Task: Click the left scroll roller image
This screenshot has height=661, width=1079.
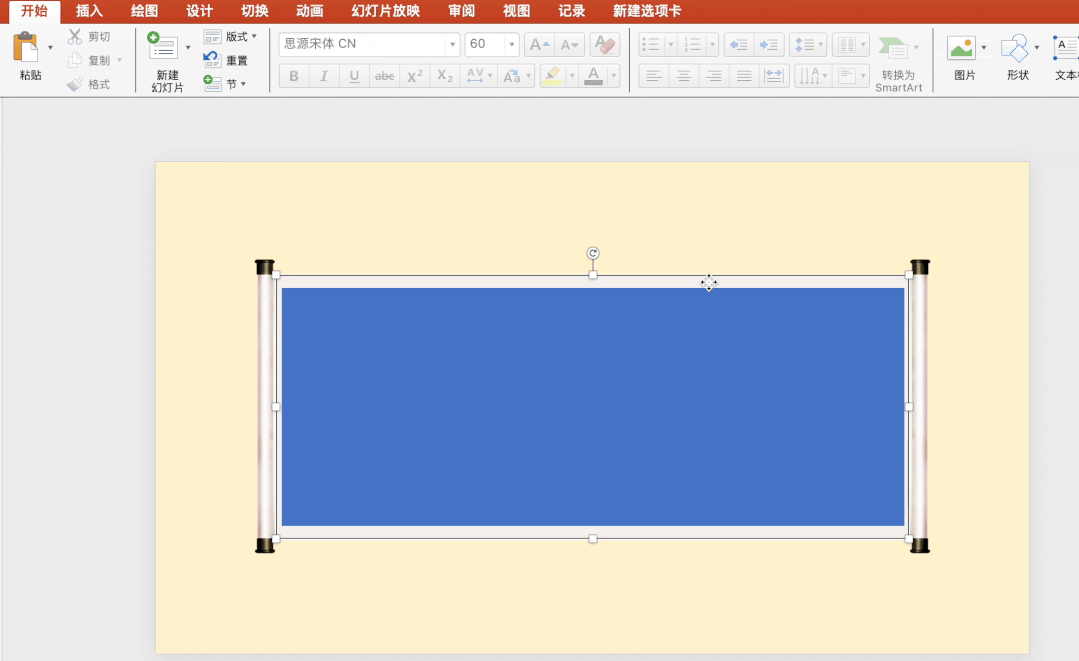Action: click(265, 406)
